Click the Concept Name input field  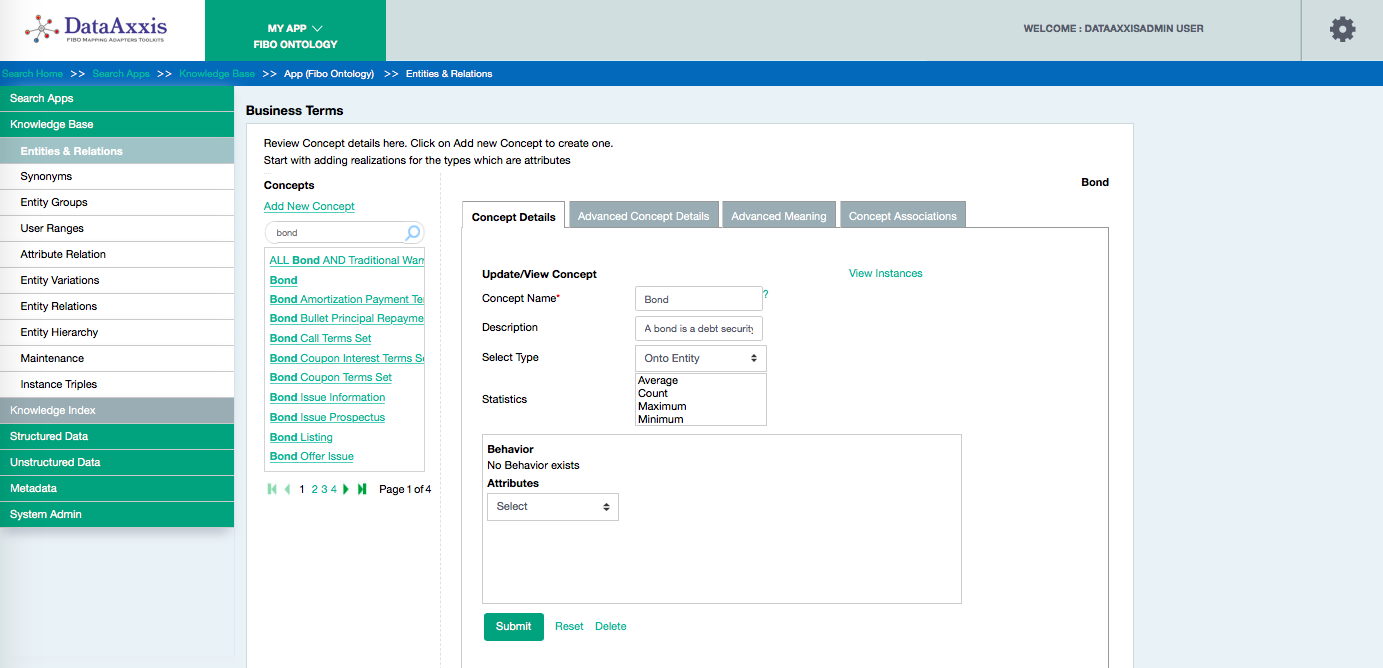click(x=698, y=299)
